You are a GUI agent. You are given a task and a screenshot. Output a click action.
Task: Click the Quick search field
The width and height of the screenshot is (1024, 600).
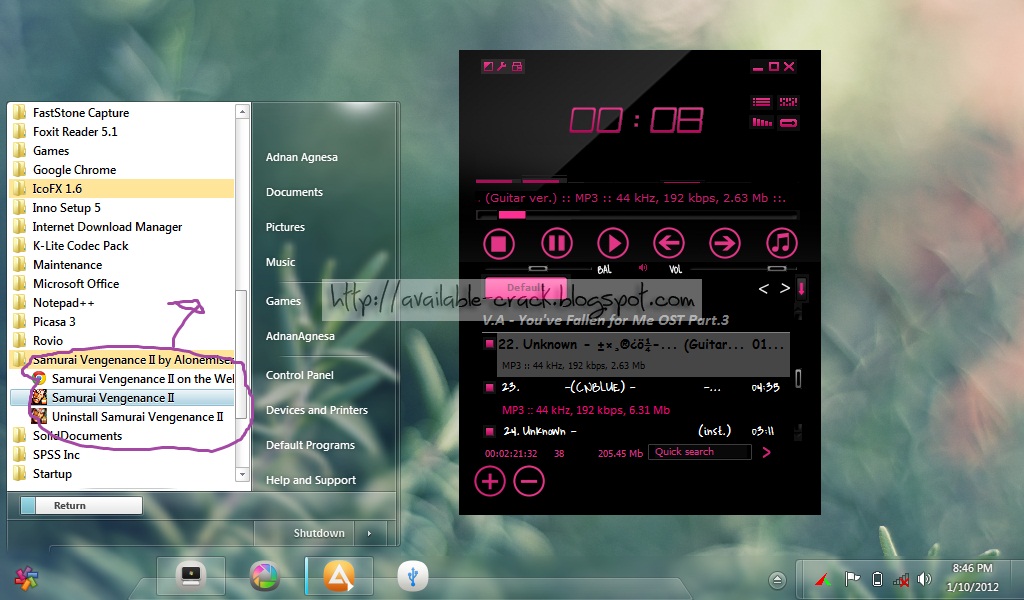coord(699,452)
